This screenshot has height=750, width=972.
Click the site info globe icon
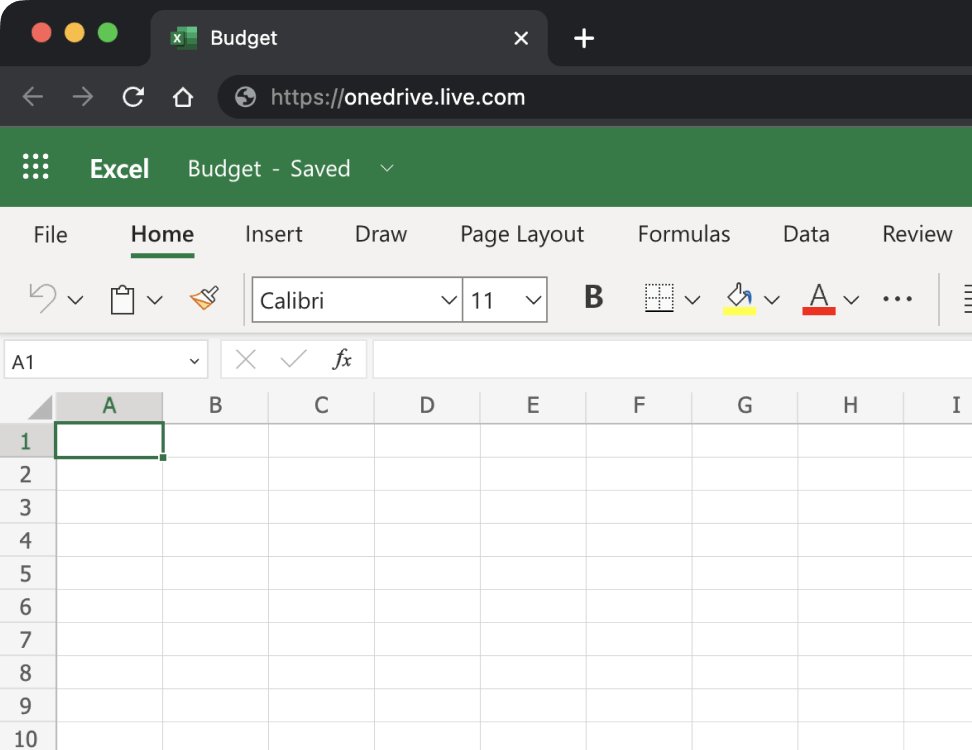pos(245,97)
